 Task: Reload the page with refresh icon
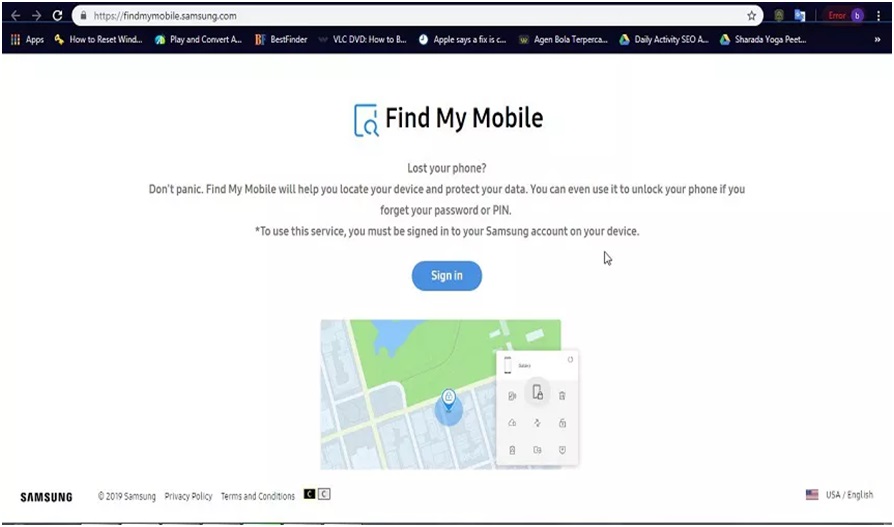click(58, 16)
